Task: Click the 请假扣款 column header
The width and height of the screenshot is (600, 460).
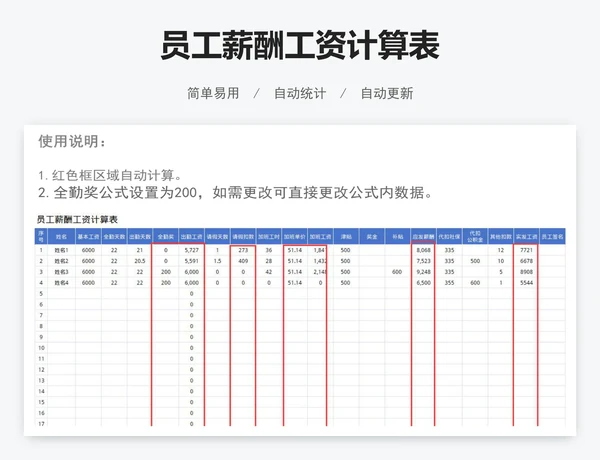Action: coord(243,237)
